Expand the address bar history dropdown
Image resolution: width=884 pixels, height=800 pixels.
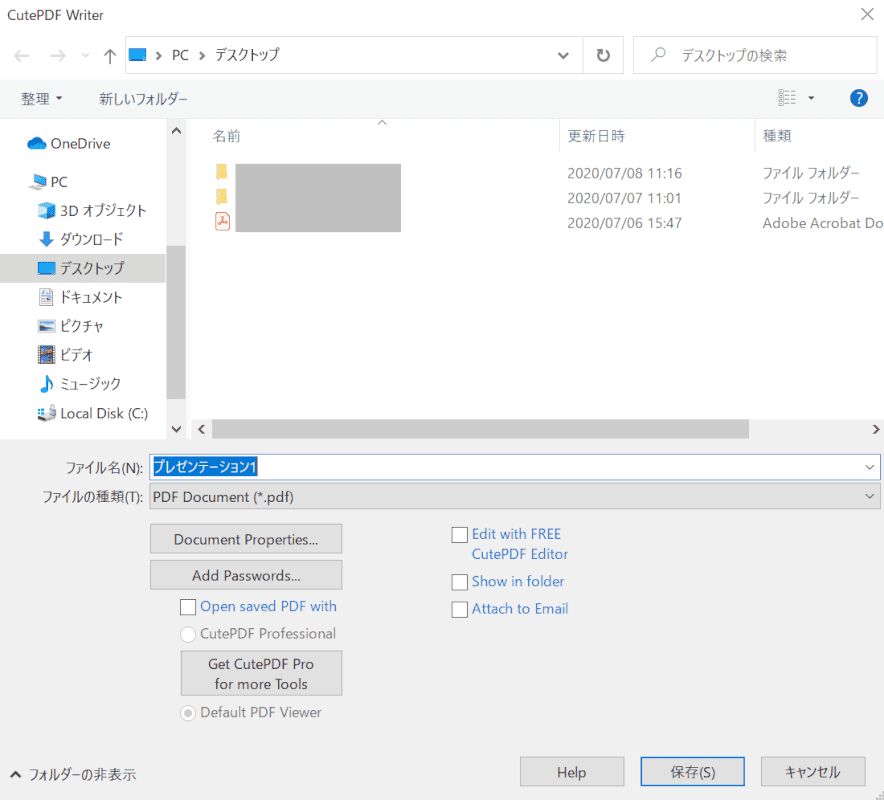tap(563, 55)
